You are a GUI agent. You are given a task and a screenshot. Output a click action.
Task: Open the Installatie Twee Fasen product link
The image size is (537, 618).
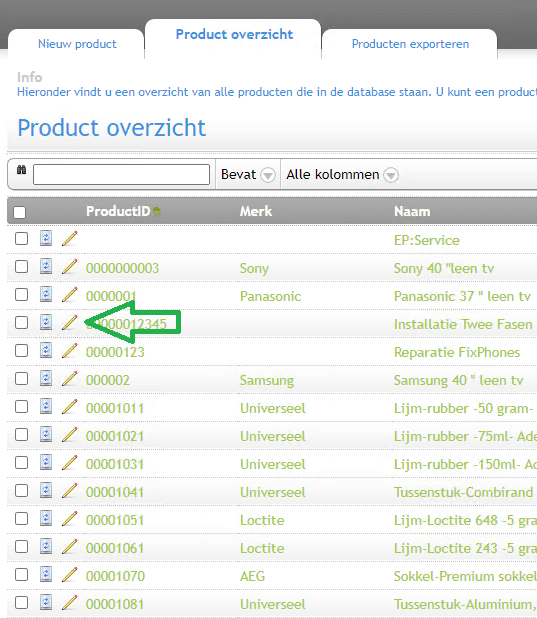coord(463,324)
